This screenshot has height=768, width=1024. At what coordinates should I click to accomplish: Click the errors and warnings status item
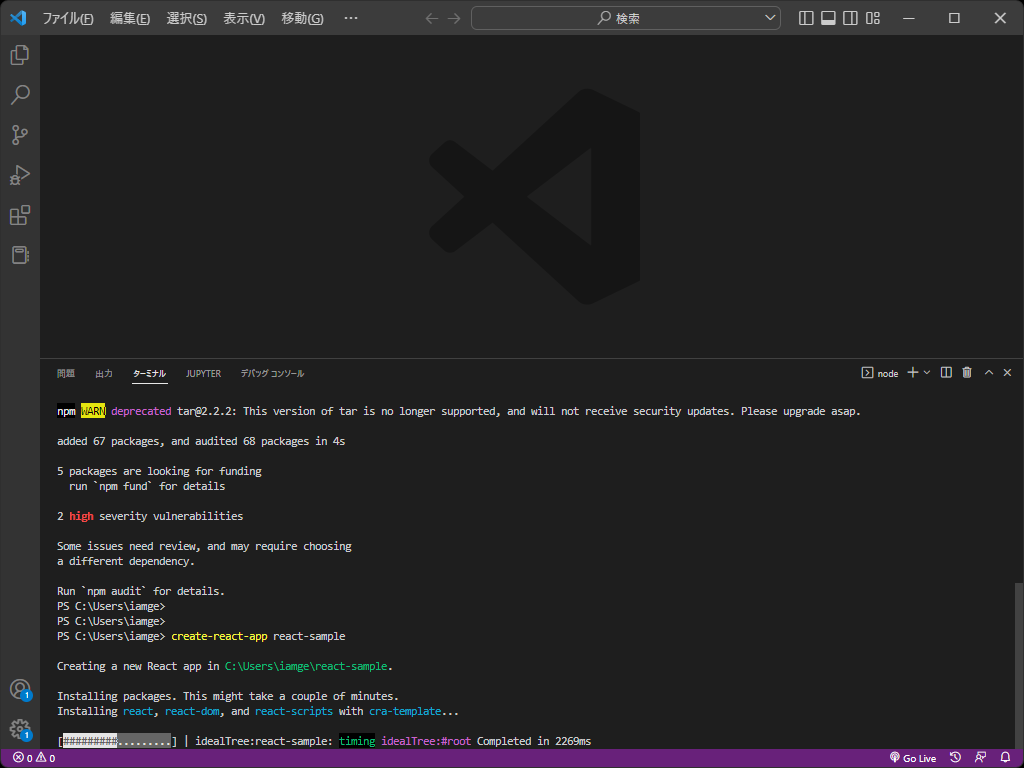[34, 758]
